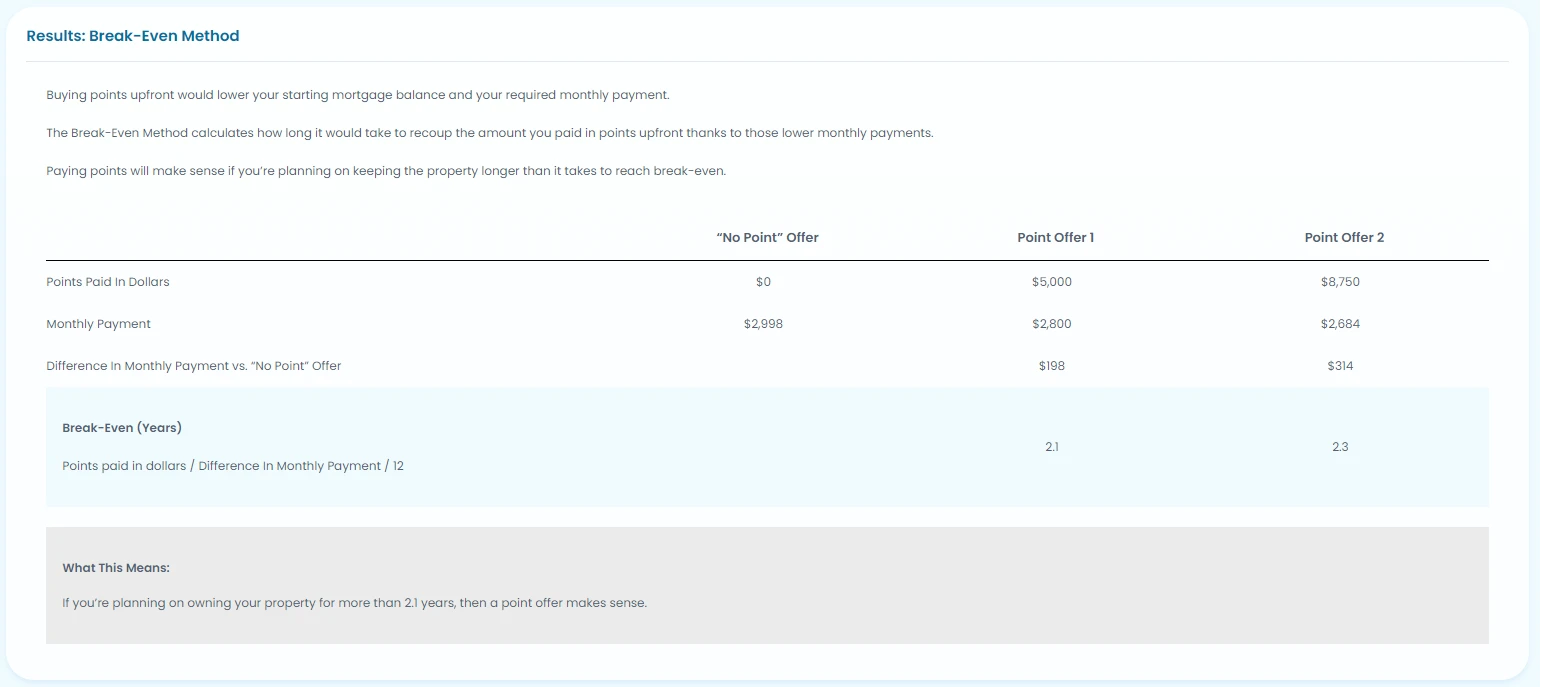
Task: Click the Results: Break-Even Method heading
Action: 133,36
